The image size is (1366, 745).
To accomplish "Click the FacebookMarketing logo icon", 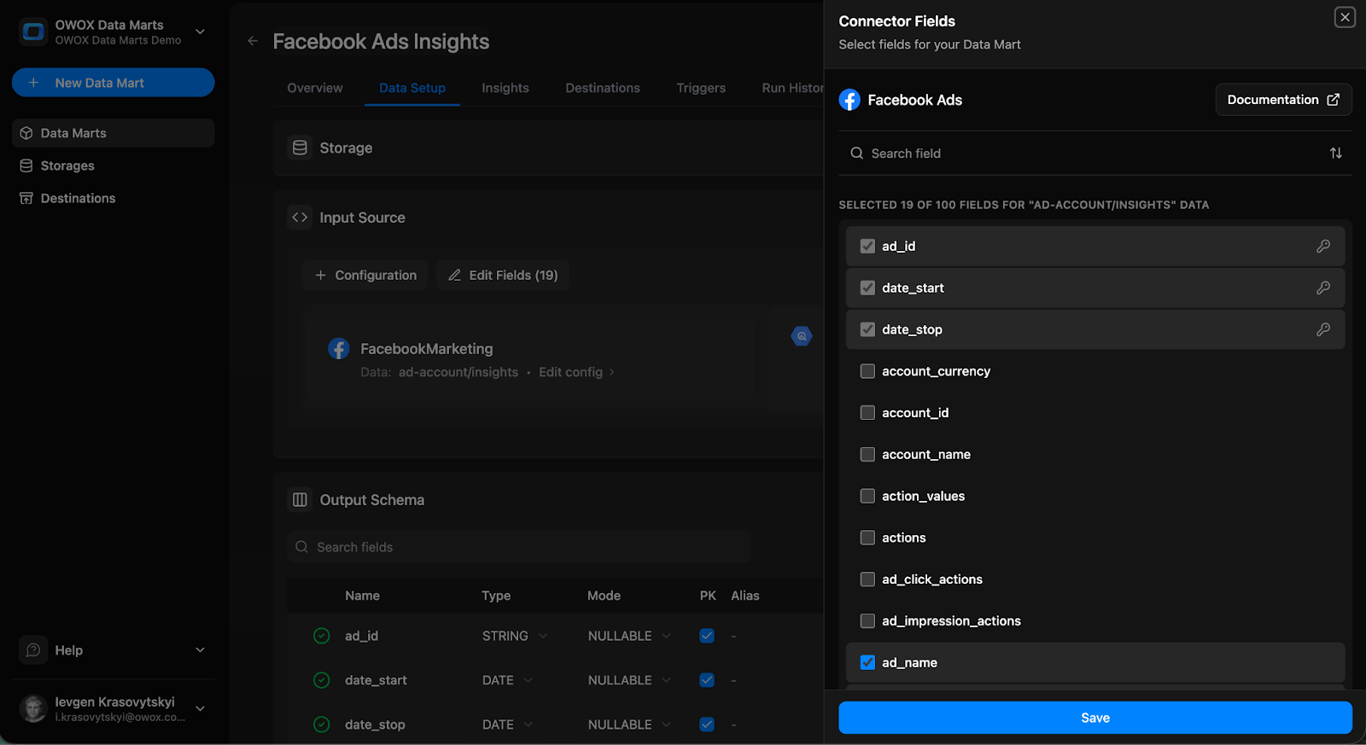I will pyautogui.click(x=339, y=349).
